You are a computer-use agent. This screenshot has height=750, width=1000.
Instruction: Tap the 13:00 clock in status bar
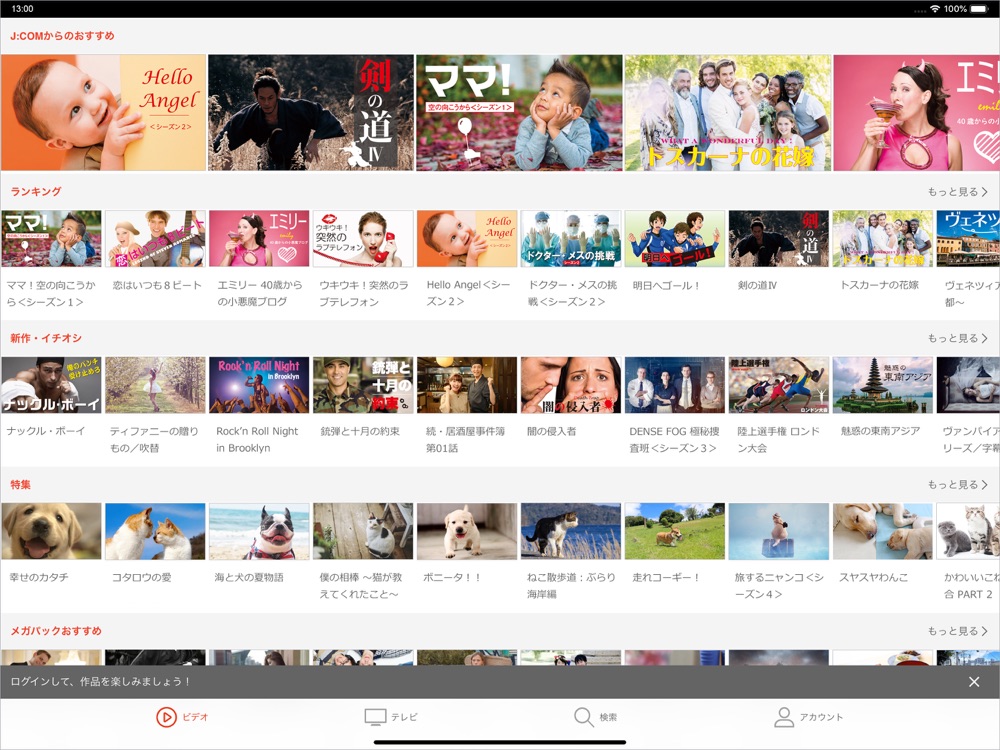[22, 8]
